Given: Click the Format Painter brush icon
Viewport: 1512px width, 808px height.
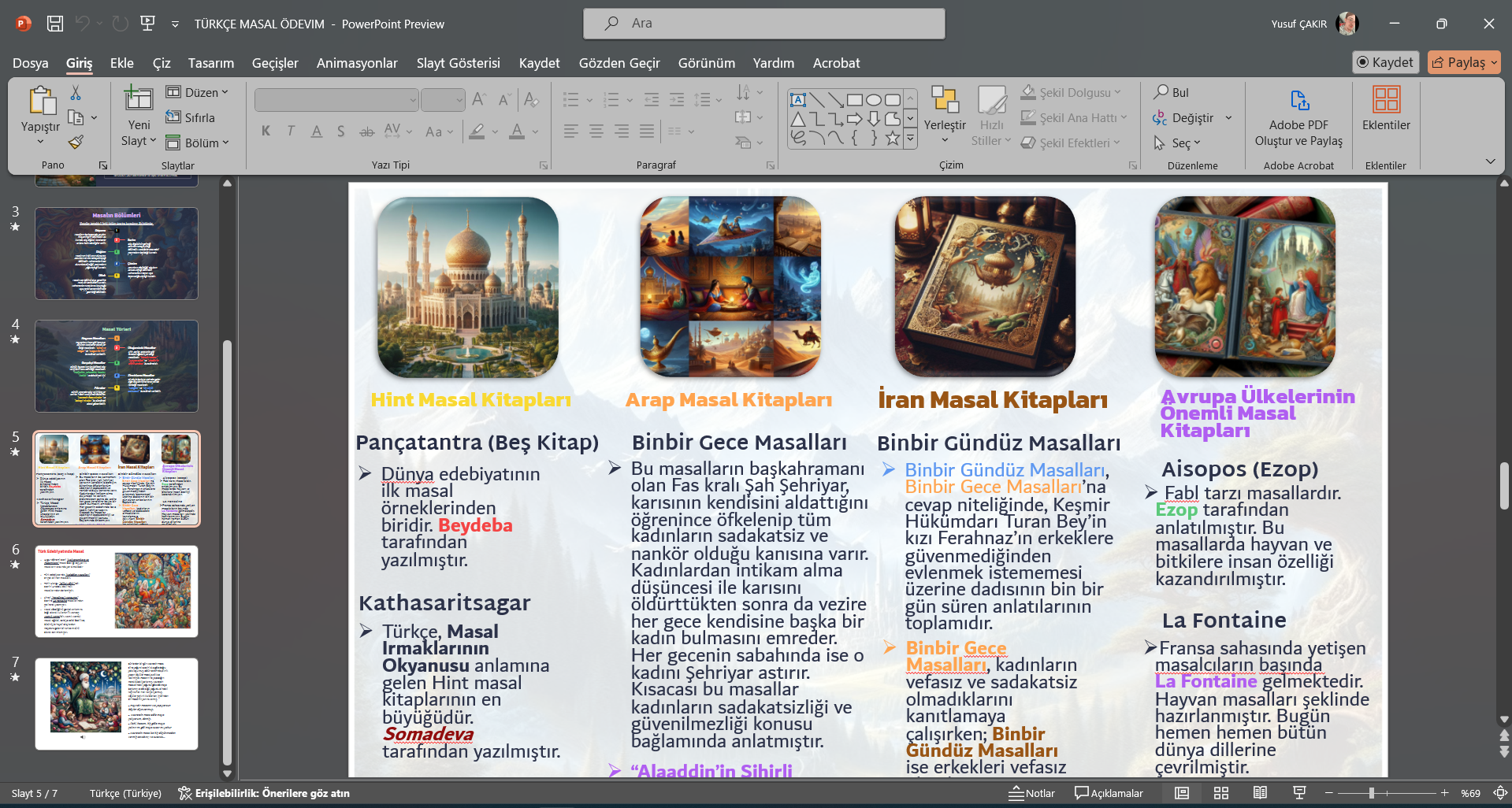Looking at the screenshot, I should click(x=76, y=143).
